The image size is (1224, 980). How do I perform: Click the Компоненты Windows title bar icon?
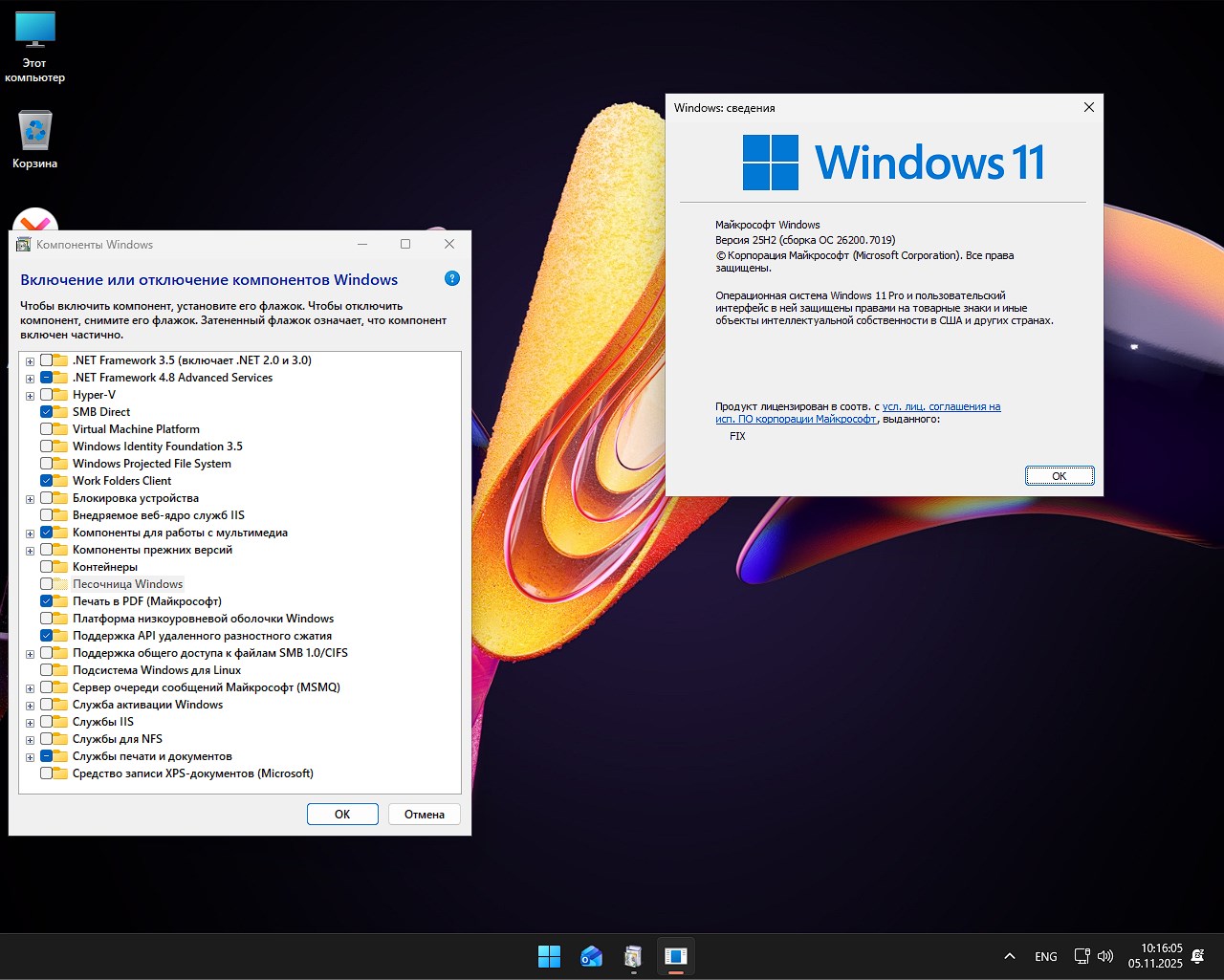[x=24, y=245]
